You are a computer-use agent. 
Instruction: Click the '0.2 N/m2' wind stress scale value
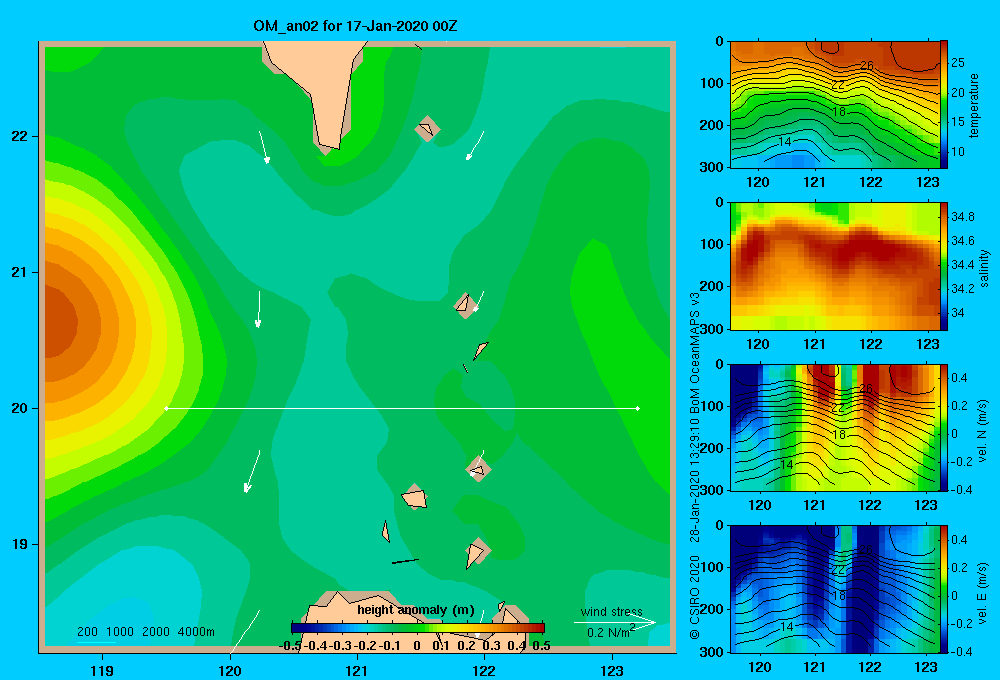click(611, 632)
